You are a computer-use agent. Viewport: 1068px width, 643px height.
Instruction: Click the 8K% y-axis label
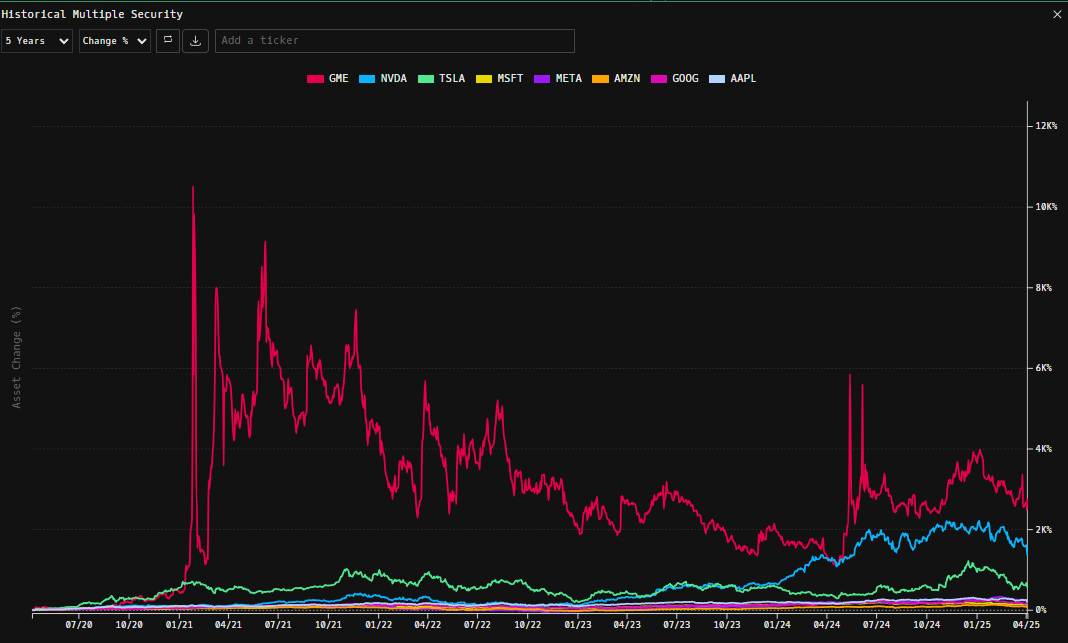click(x=1043, y=288)
